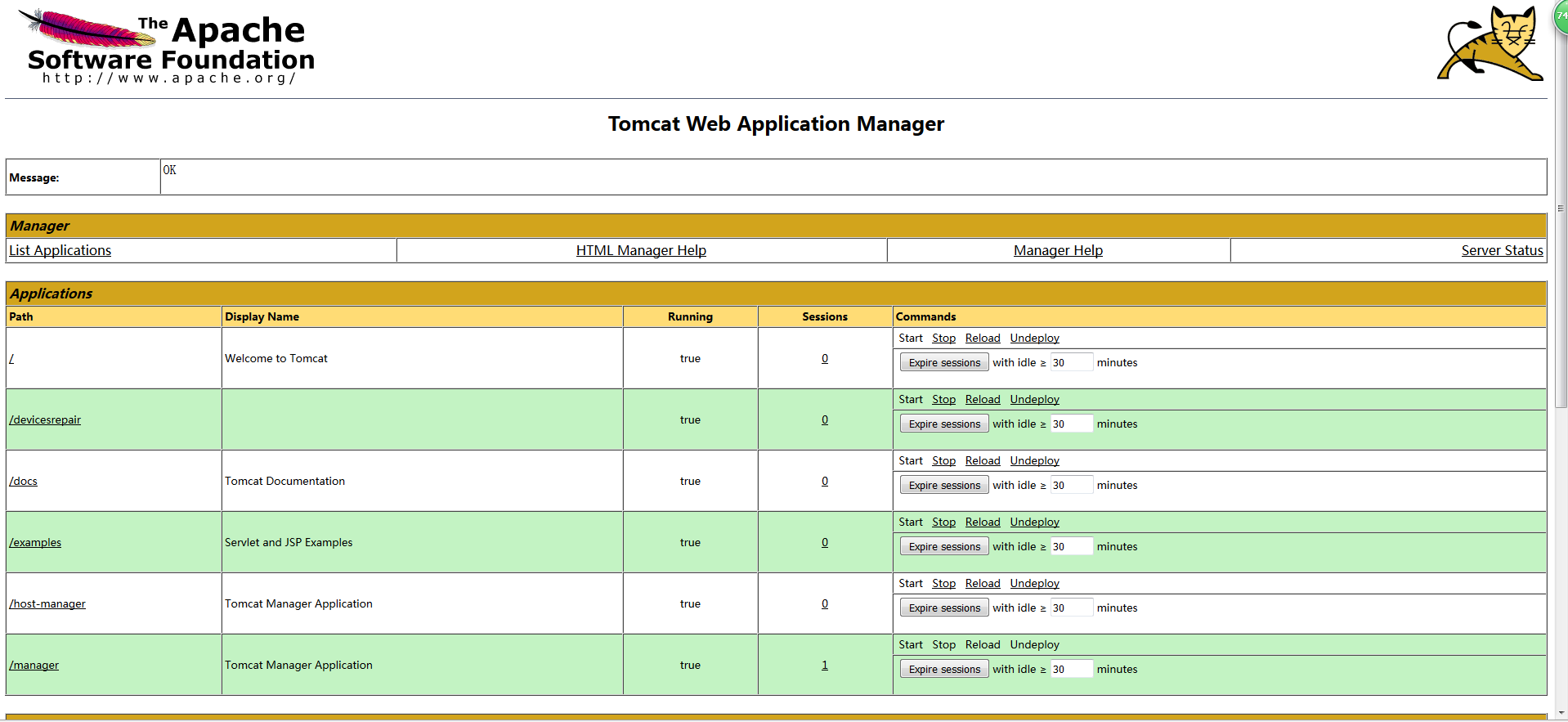Click the 'Tomcat Web Application Manager' heading
This screenshot has width=1568, height=722.
pos(776,123)
